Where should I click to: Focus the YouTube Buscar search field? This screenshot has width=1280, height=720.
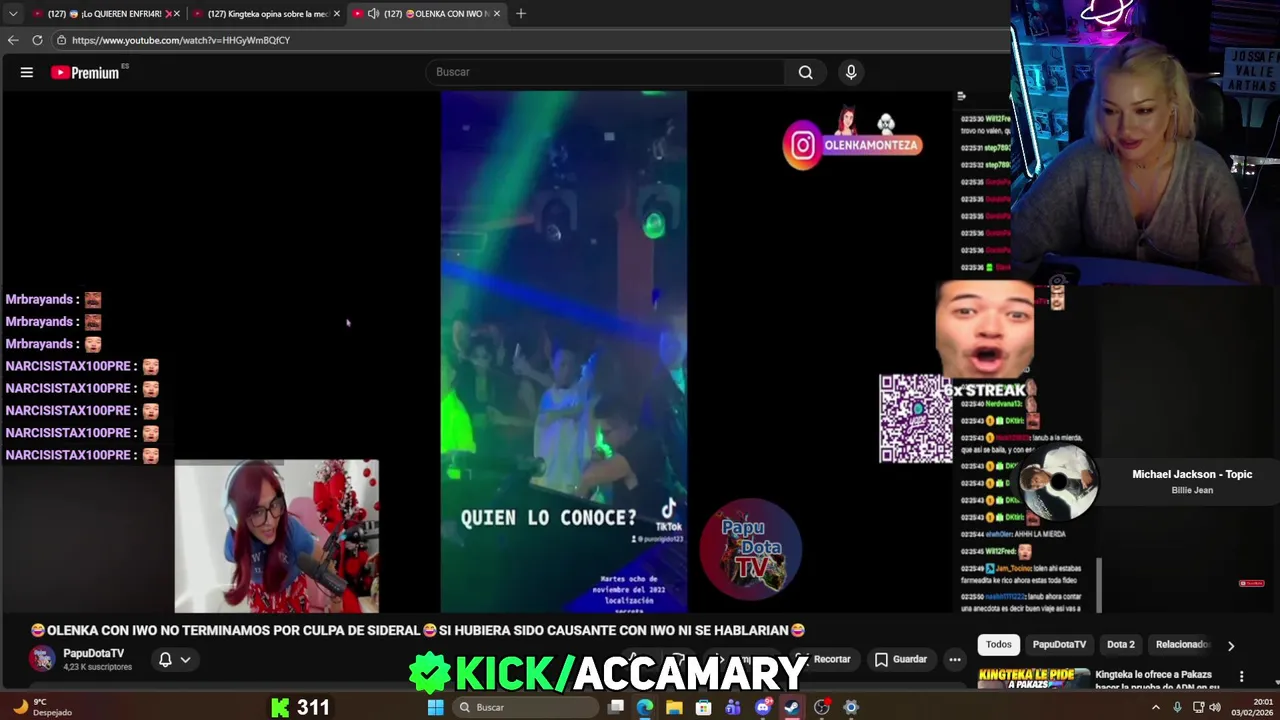[x=606, y=72]
